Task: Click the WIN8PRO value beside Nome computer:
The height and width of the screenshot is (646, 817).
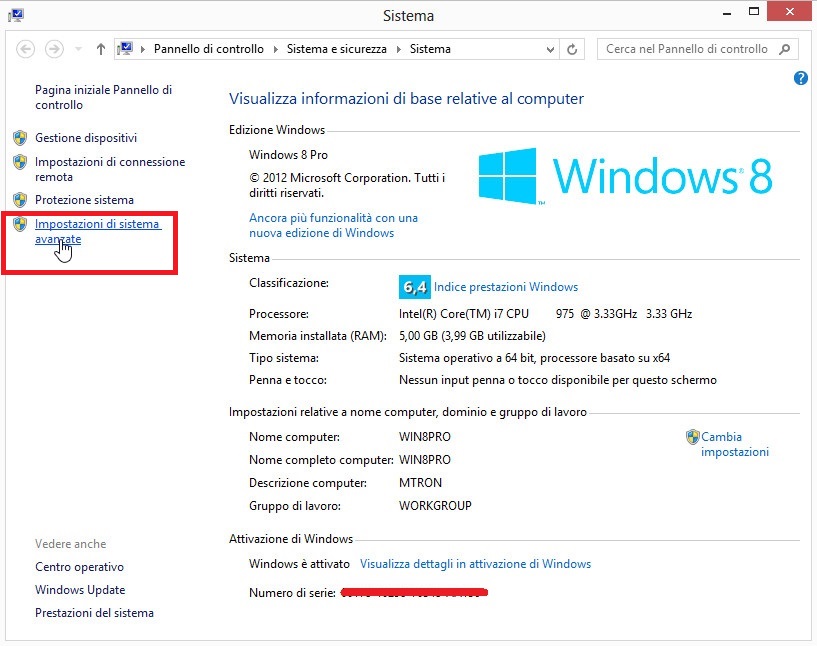Action: (x=425, y=437)
